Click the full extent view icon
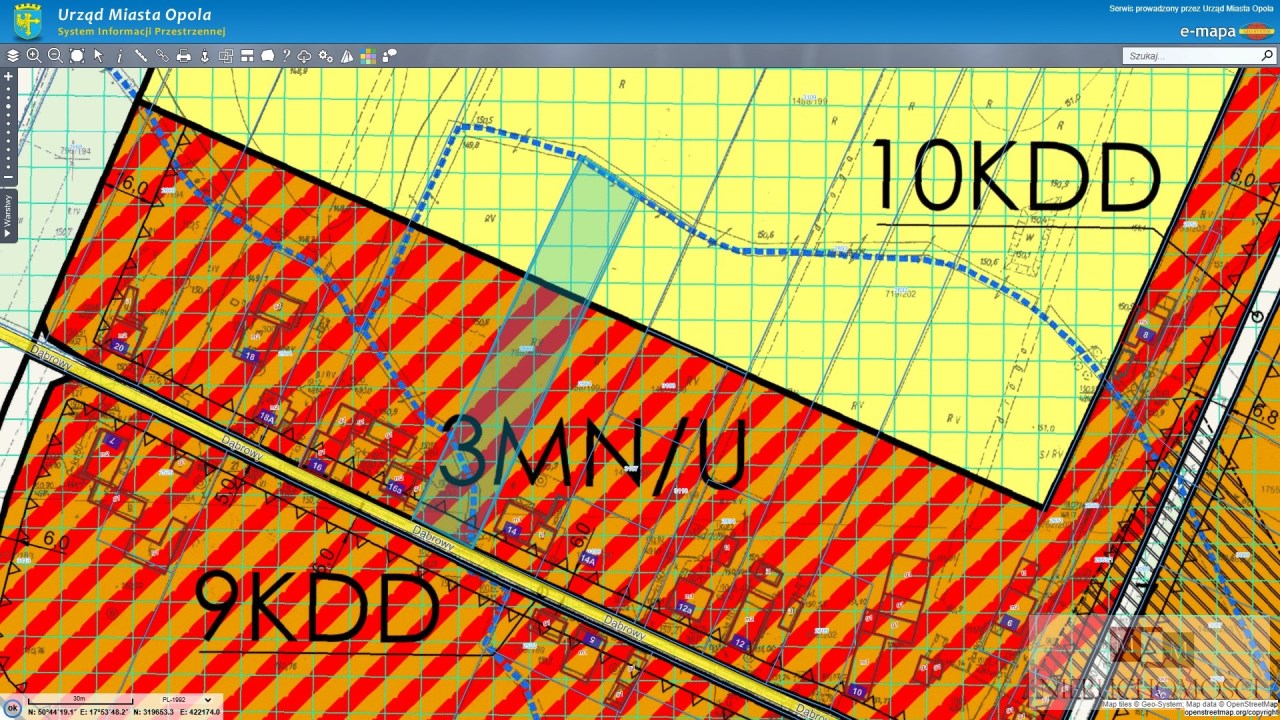The width and height of the screenshot is (1280, 720). (77, 56)
